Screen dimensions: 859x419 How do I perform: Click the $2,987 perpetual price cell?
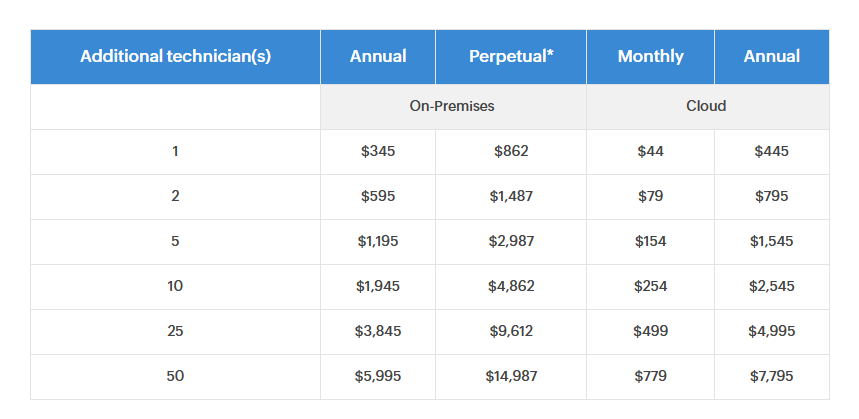coord(511,242)
